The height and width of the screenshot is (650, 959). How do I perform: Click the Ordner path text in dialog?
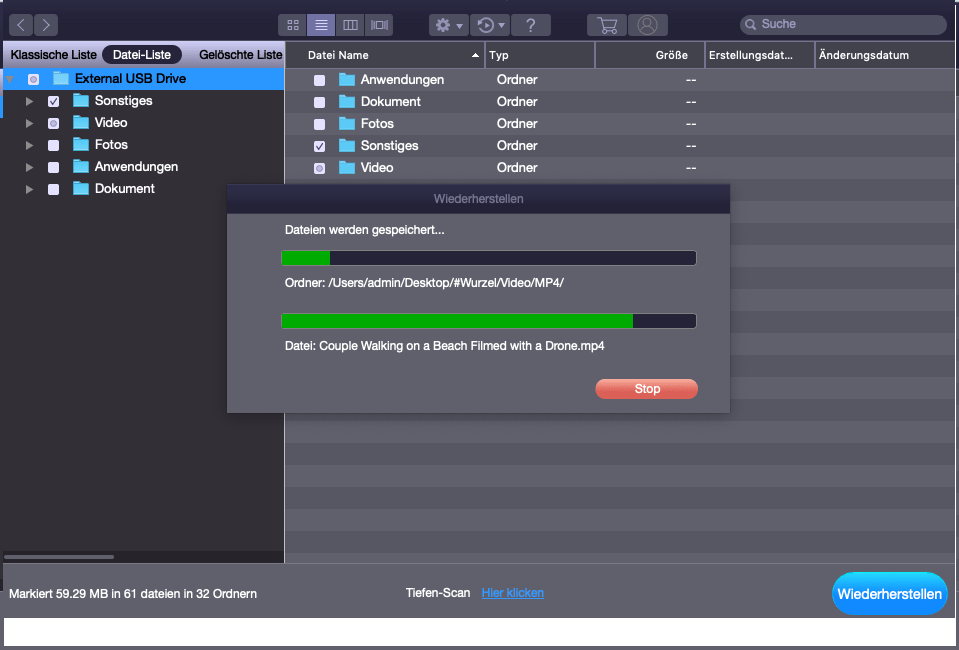(x=424, y=283)
